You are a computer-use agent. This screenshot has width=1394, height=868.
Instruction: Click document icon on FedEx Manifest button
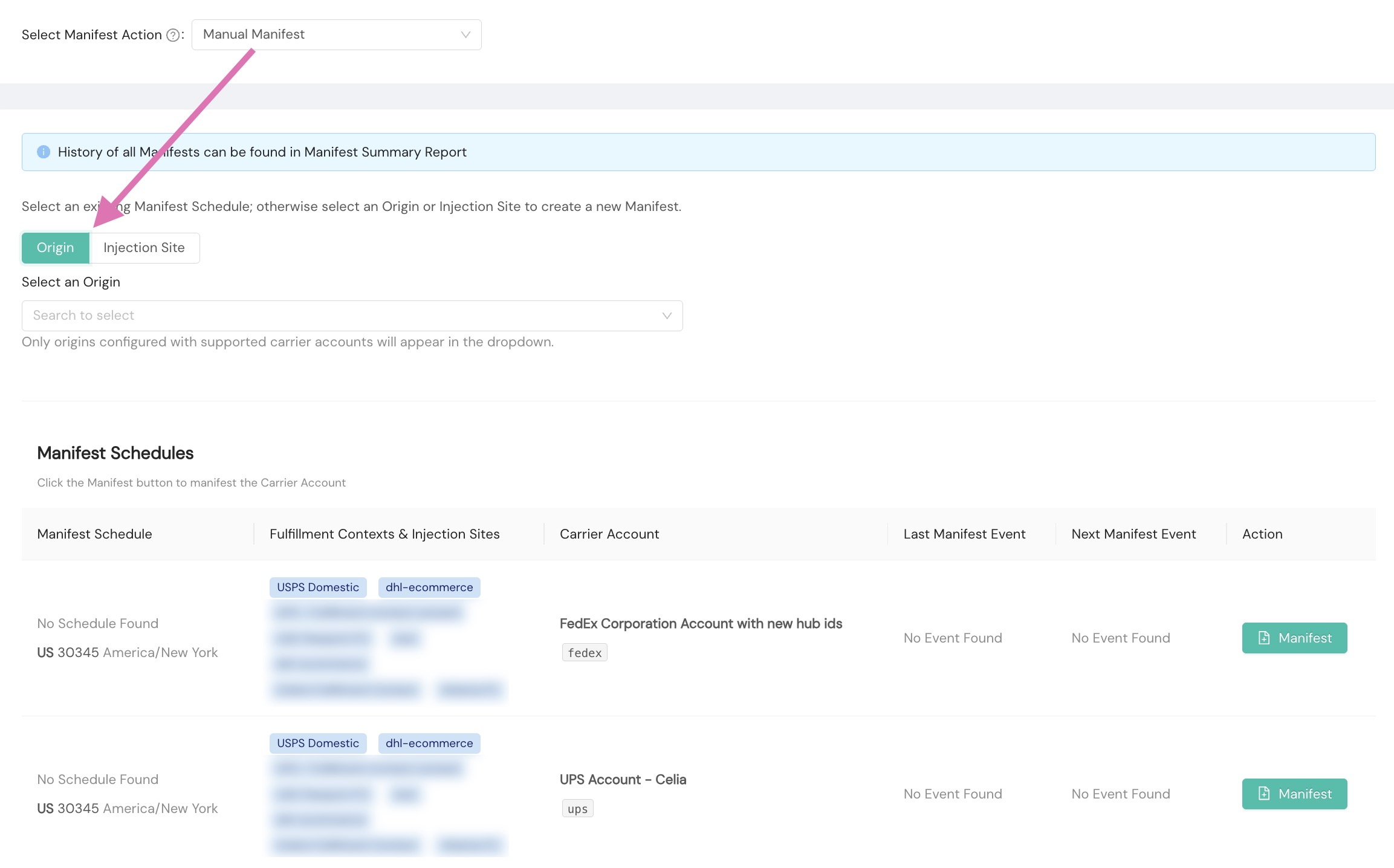pyautogui.click(x=1264, y=638)
